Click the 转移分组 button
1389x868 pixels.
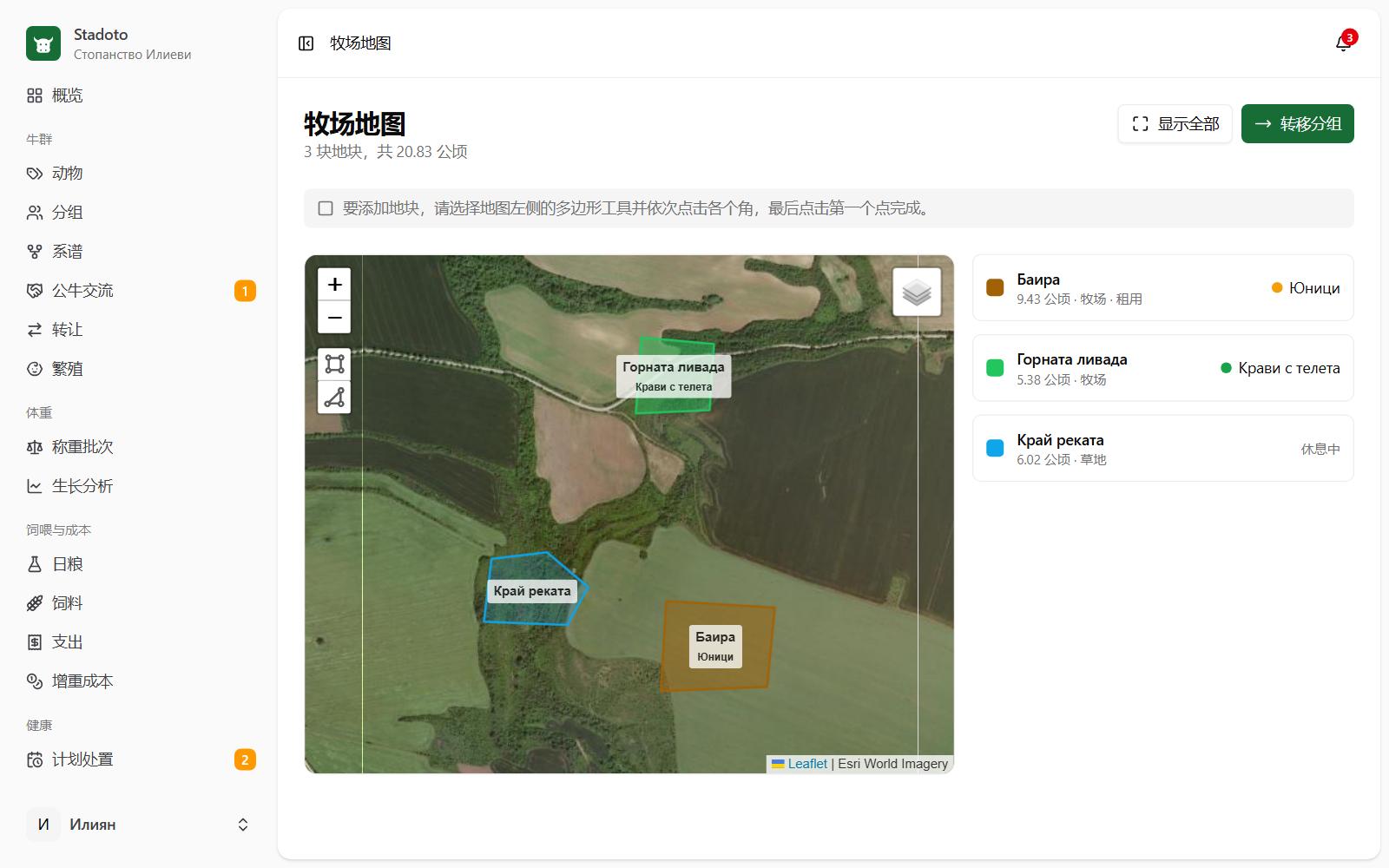point(1298,124)
